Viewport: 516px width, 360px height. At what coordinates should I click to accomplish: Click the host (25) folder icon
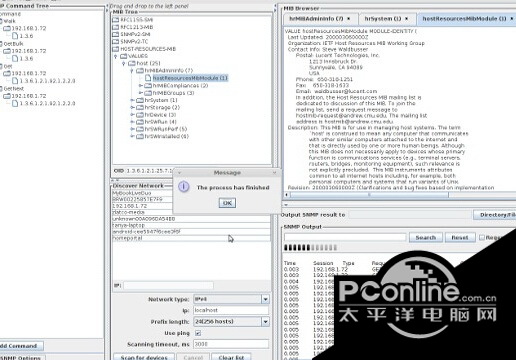click(132, 63)
